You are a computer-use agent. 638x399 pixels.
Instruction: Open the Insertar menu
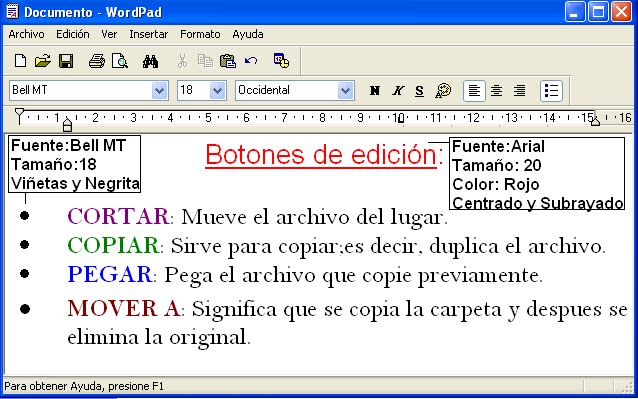(x=149, y=34)
